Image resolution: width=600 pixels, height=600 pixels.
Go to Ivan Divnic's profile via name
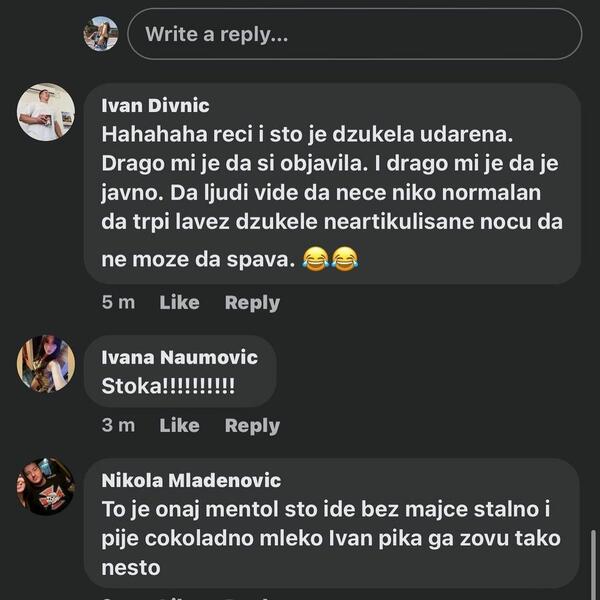click(x=156, y=106)
